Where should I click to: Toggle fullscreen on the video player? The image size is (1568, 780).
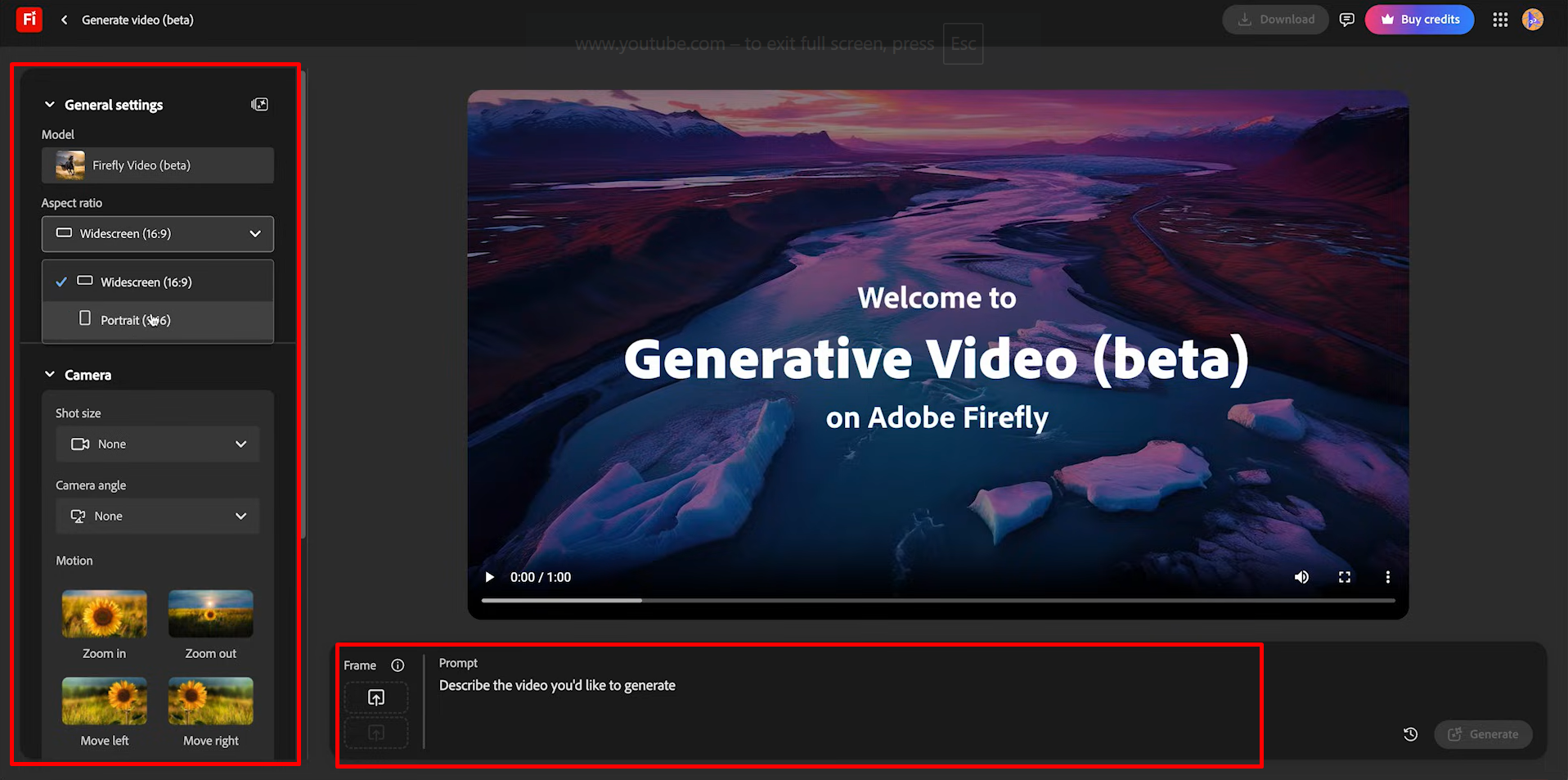click(1344, 577)
